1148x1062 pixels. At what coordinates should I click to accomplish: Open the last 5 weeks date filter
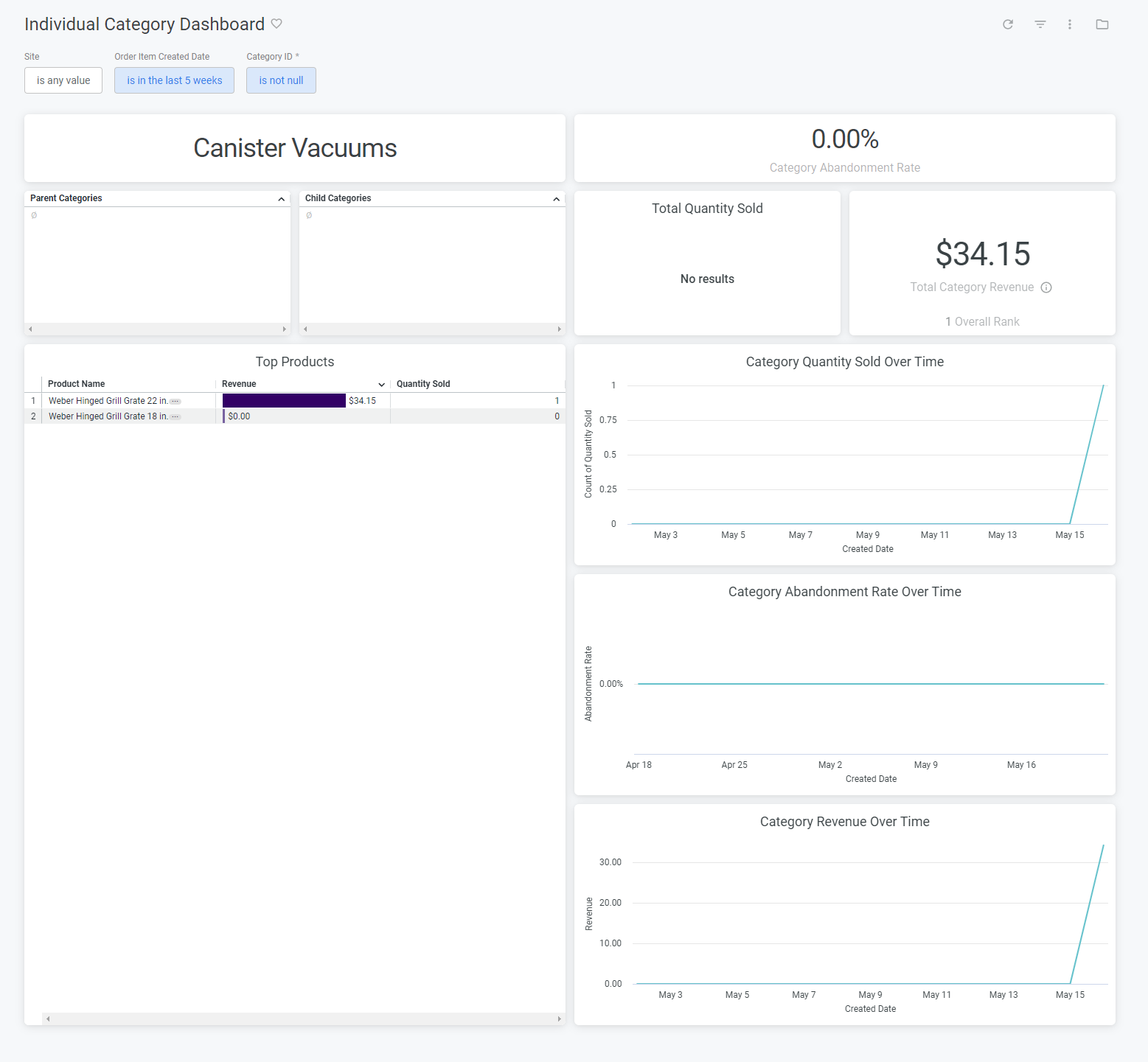click(x=174, y=80)
